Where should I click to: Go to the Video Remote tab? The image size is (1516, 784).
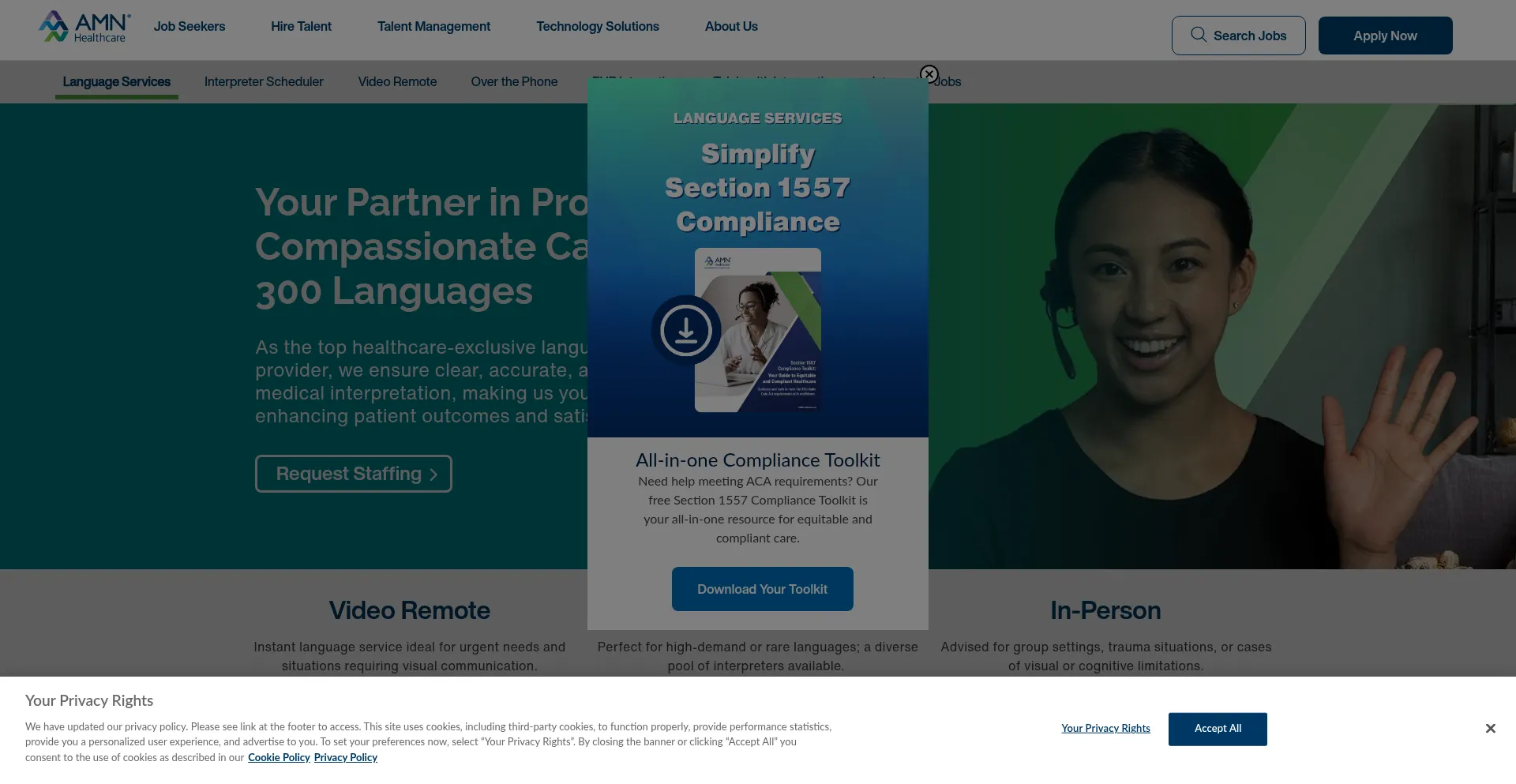coord(397,82)
